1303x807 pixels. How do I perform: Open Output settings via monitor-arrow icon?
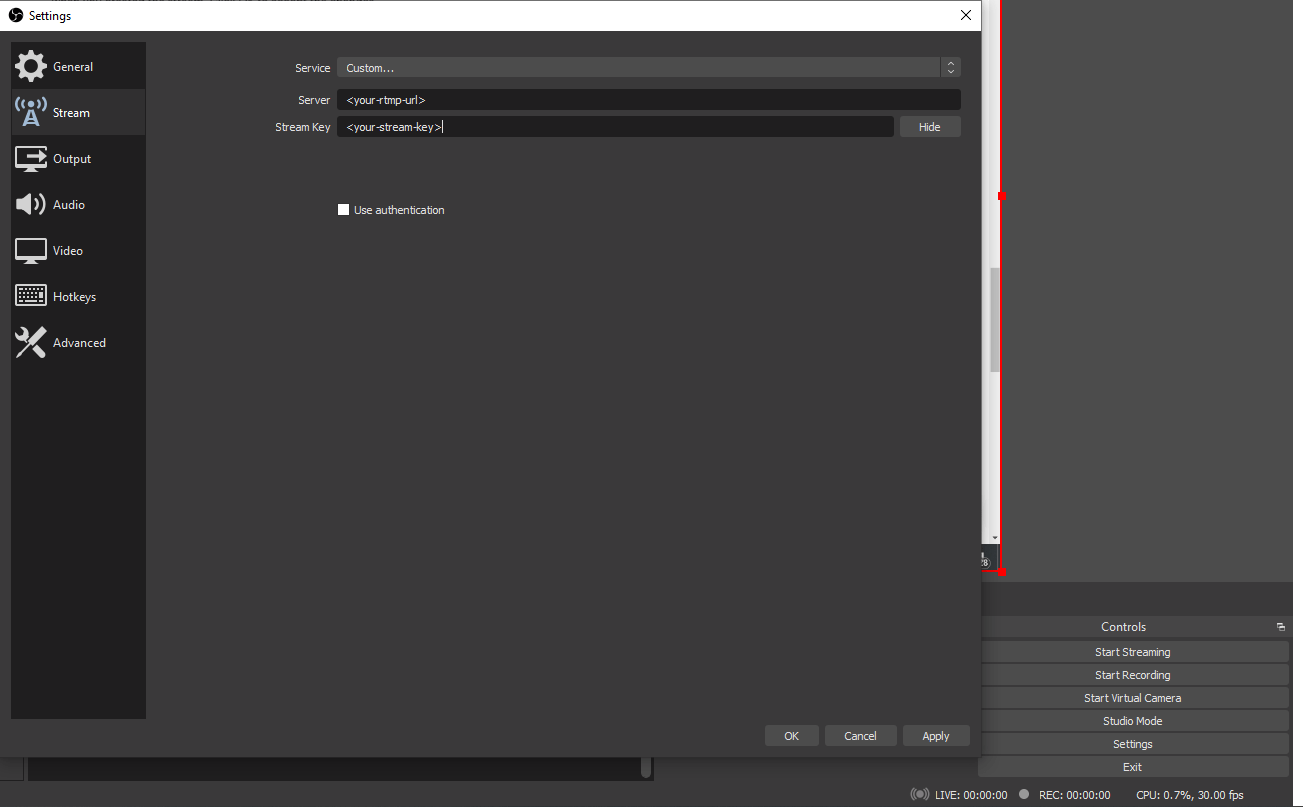coord(30,158)
